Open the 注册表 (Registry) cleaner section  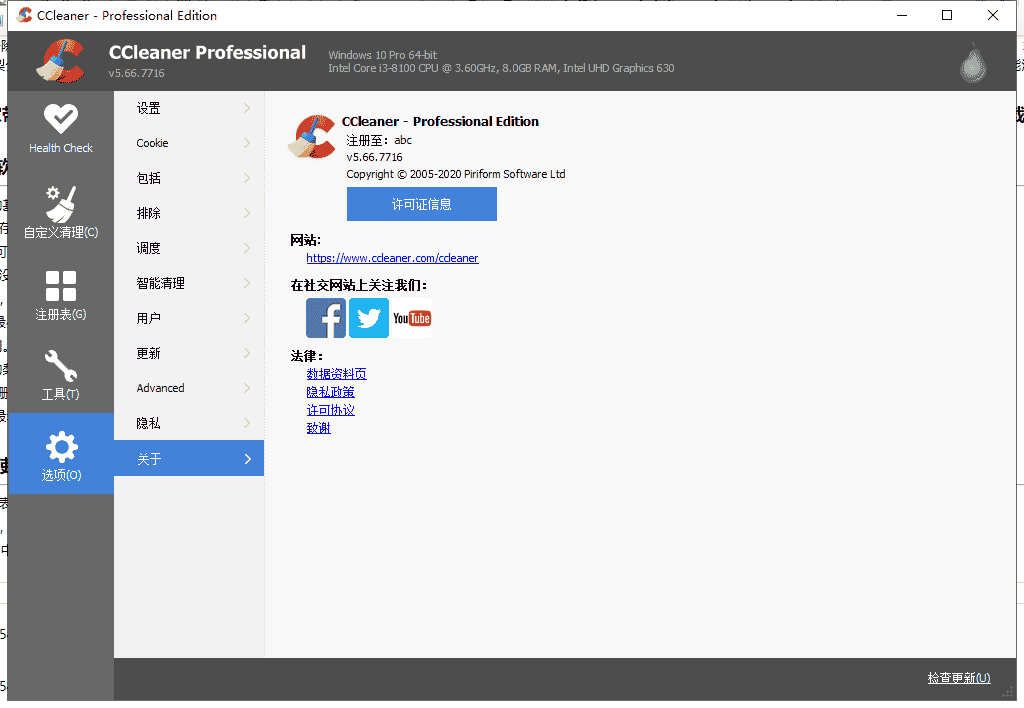(x=61, y=294)
